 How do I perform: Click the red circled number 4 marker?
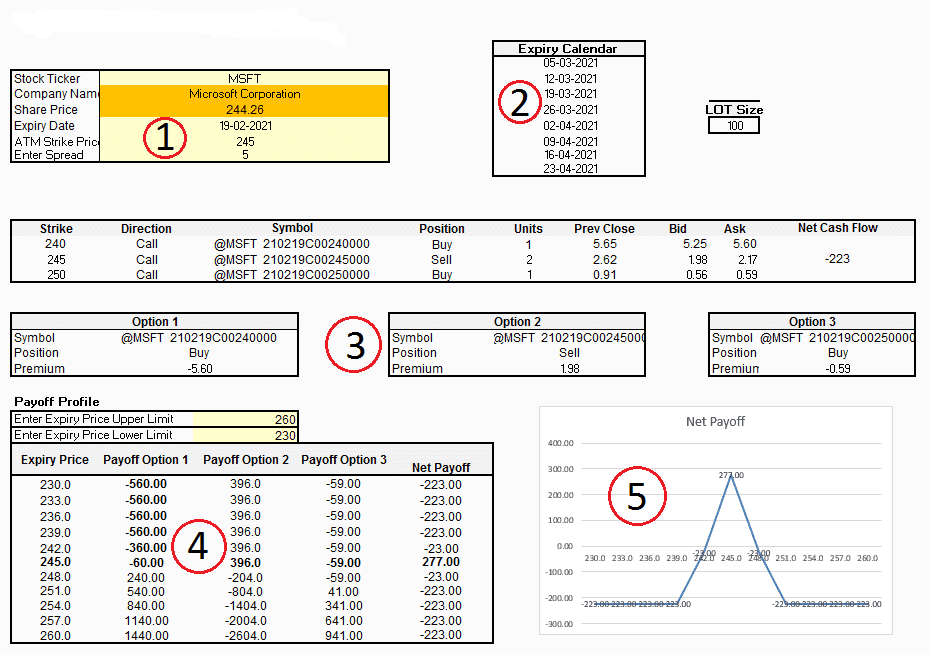click(x=198, y=546)
